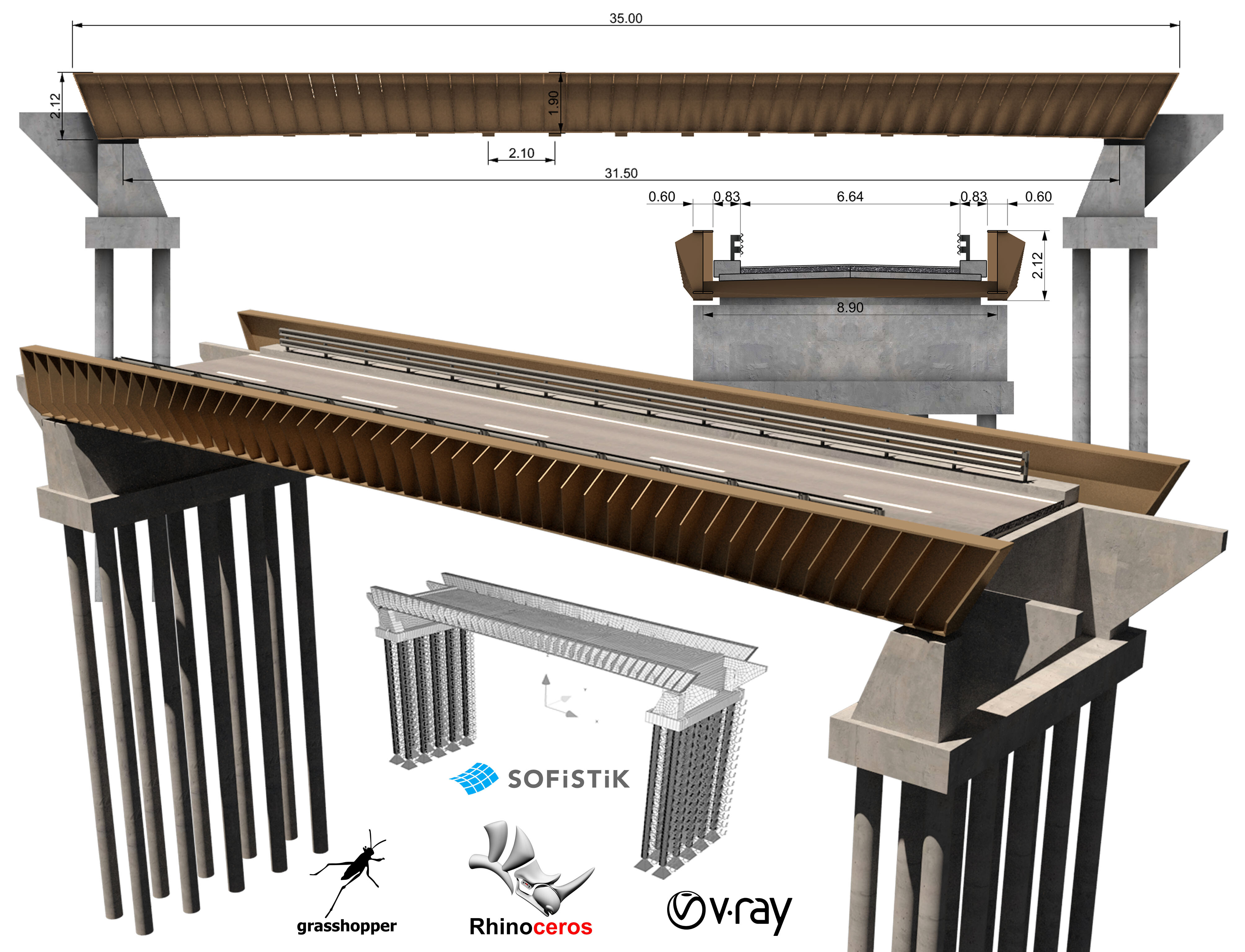Click the V-Ray circular logo icon
1245x952 pixels.
686,910
